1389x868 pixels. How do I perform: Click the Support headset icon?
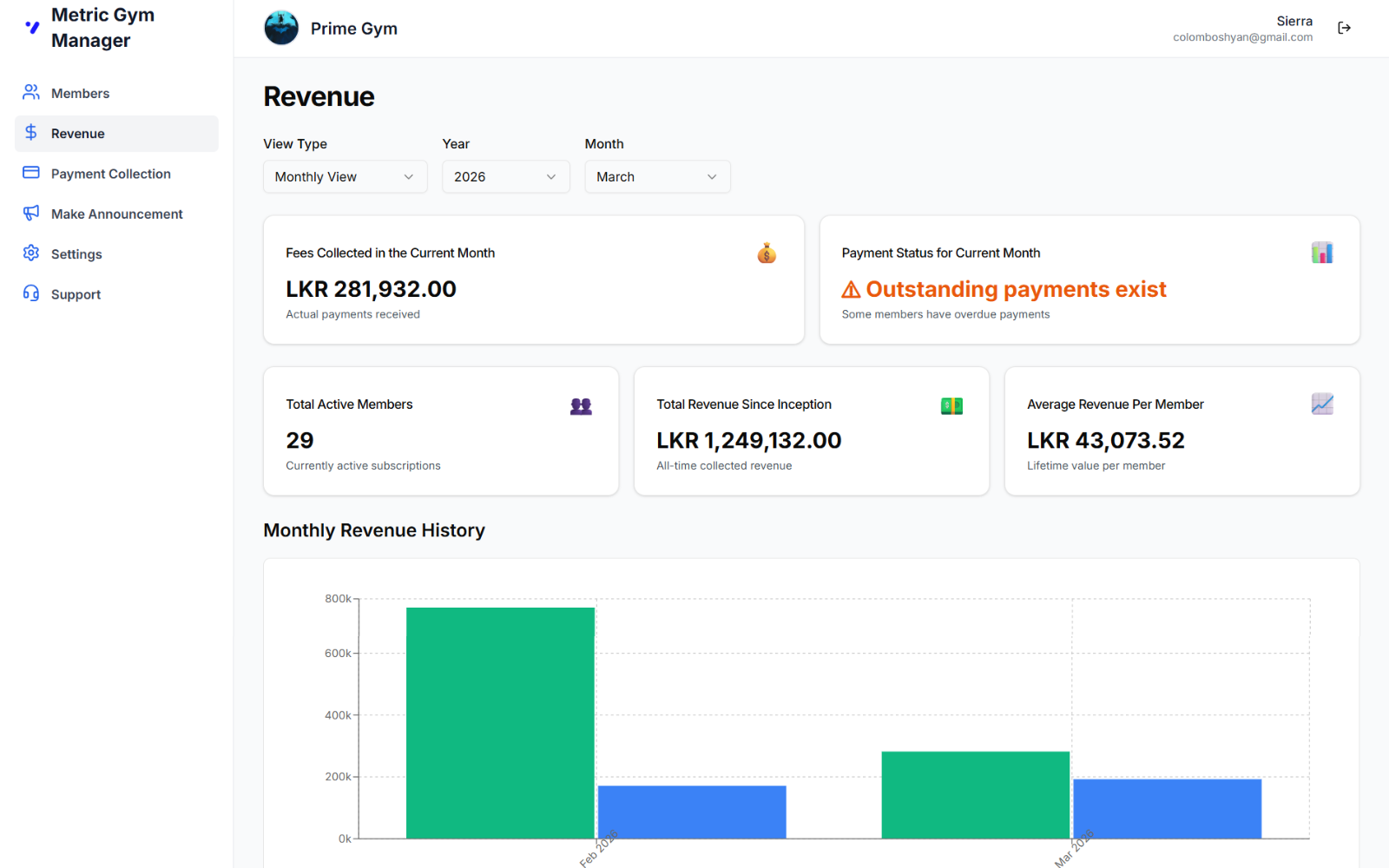(30, 293)
